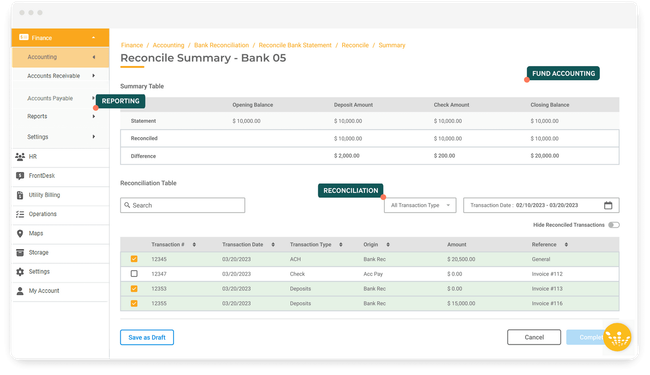Select Invoice #112 reference cell

547,274
